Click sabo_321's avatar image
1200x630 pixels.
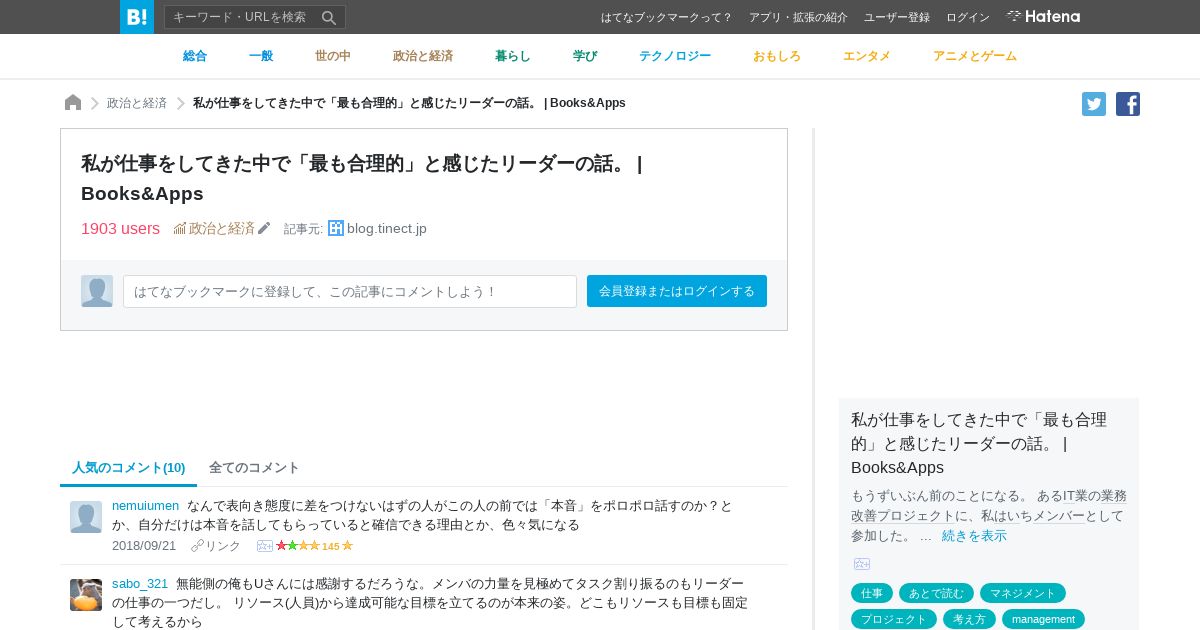tap(86, 595)
